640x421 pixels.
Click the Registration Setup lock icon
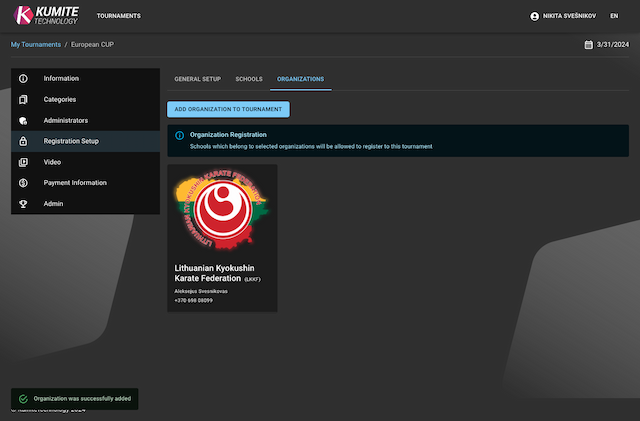(x=23, y=141)
